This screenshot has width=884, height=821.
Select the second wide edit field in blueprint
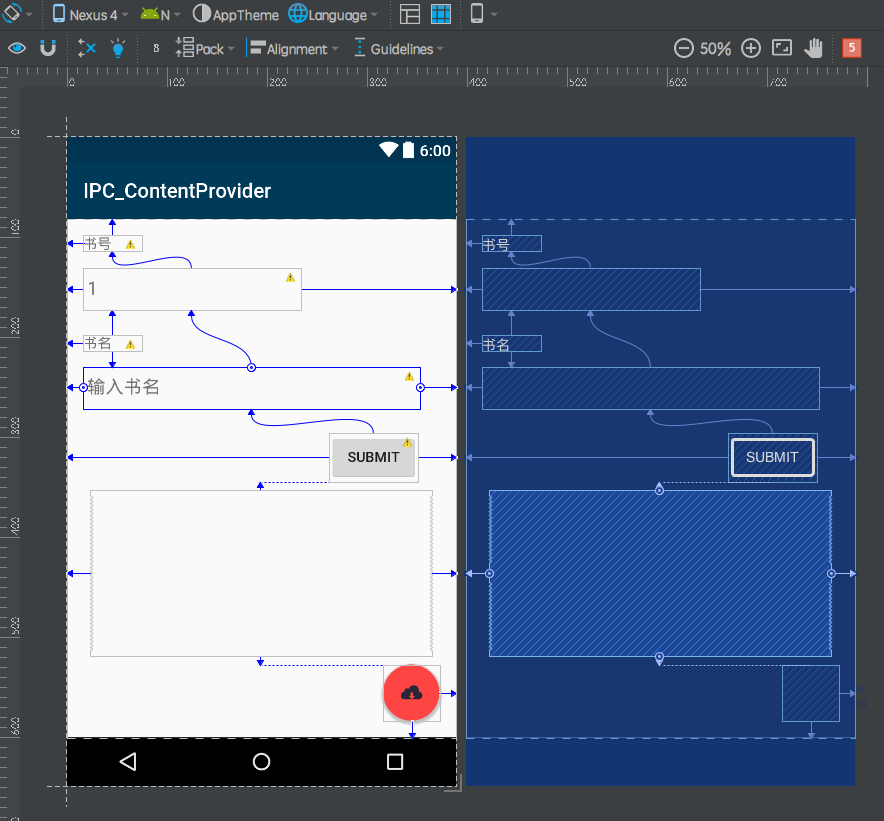point(651,388)
